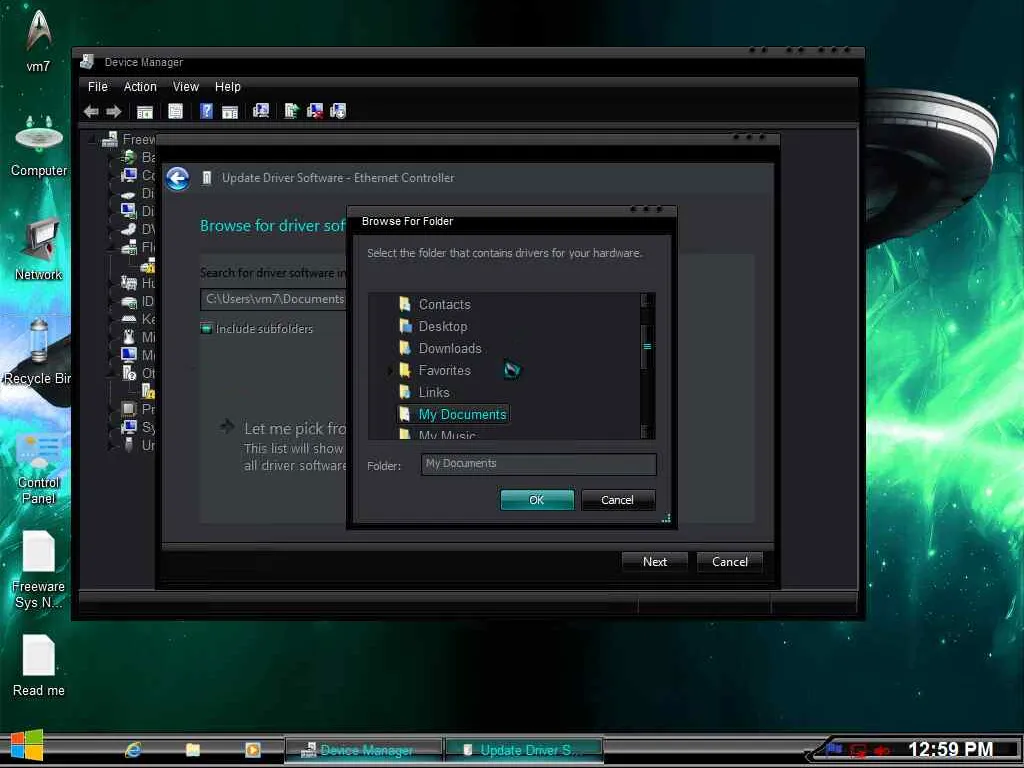Viewport: 1024px width, 768px height.
Task: Open the Action menu
Action: (x=140, y=86)
